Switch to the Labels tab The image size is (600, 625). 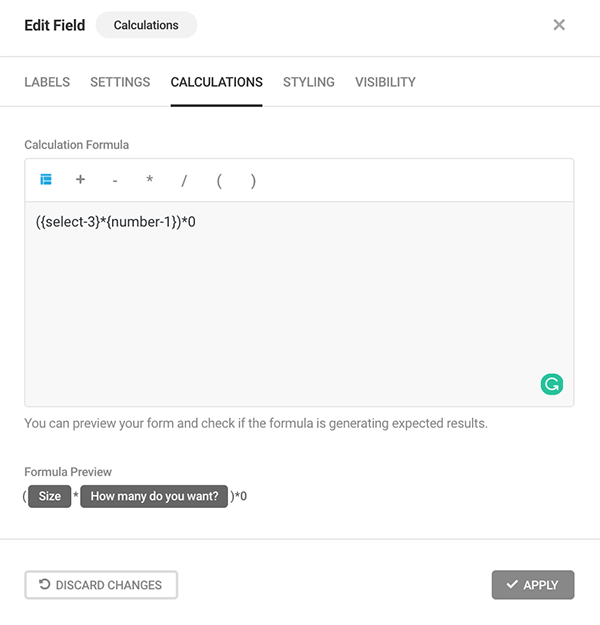[x=47, y=82]
